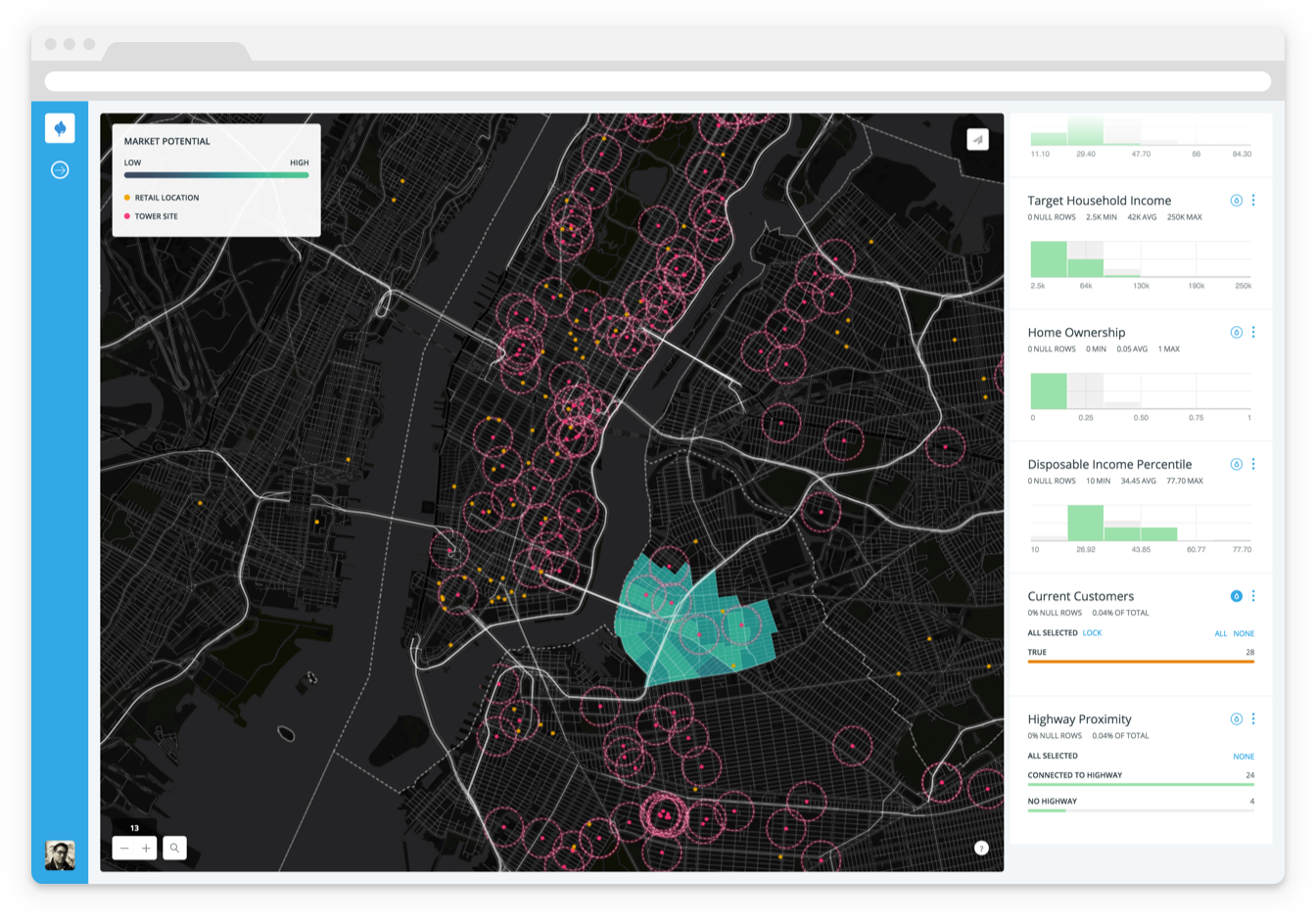
Task: Click the first histogram bar of Target Household Income
Action: 1050,259
